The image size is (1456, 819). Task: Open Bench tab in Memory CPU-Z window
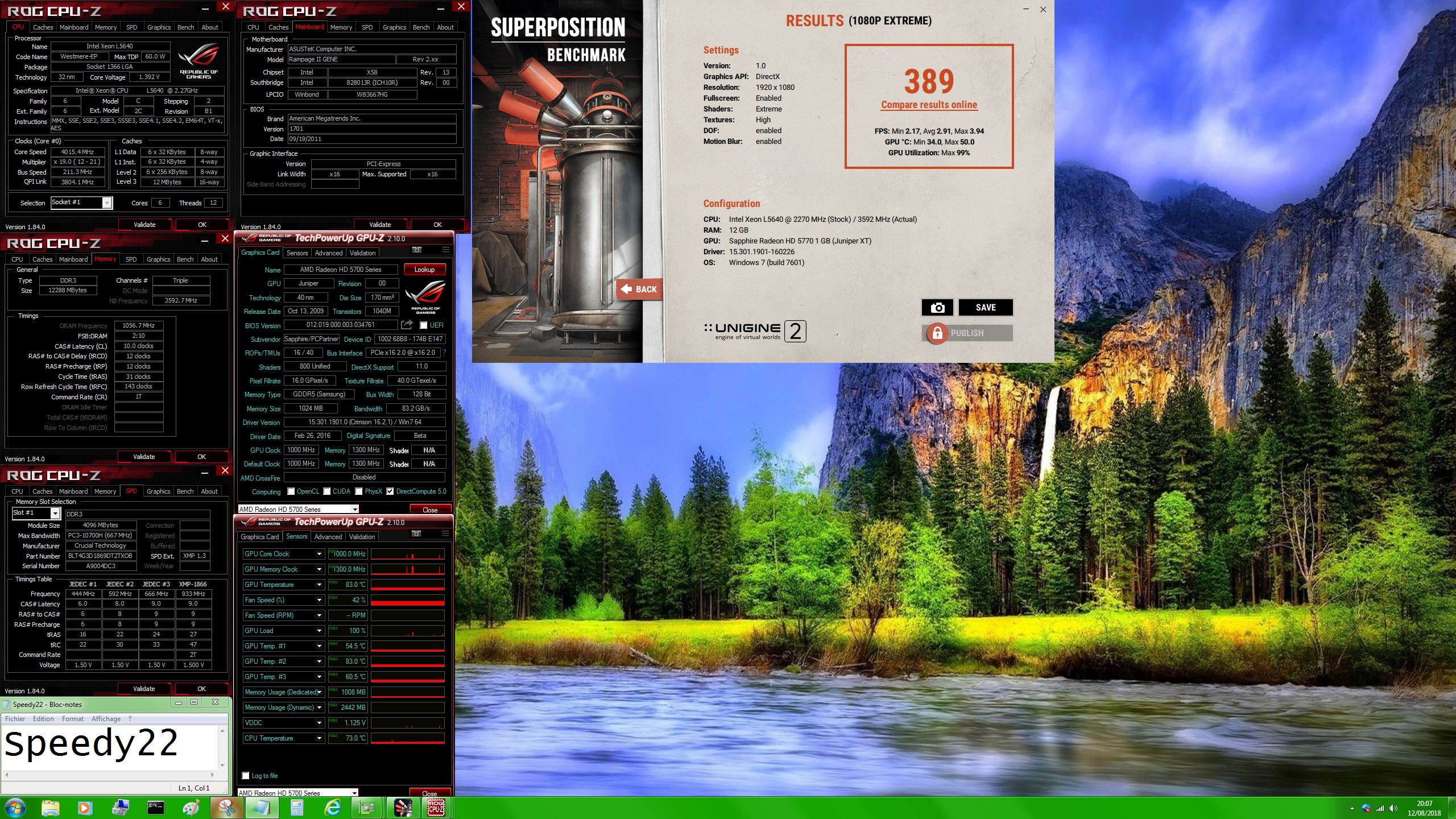[x=185, y=259]
